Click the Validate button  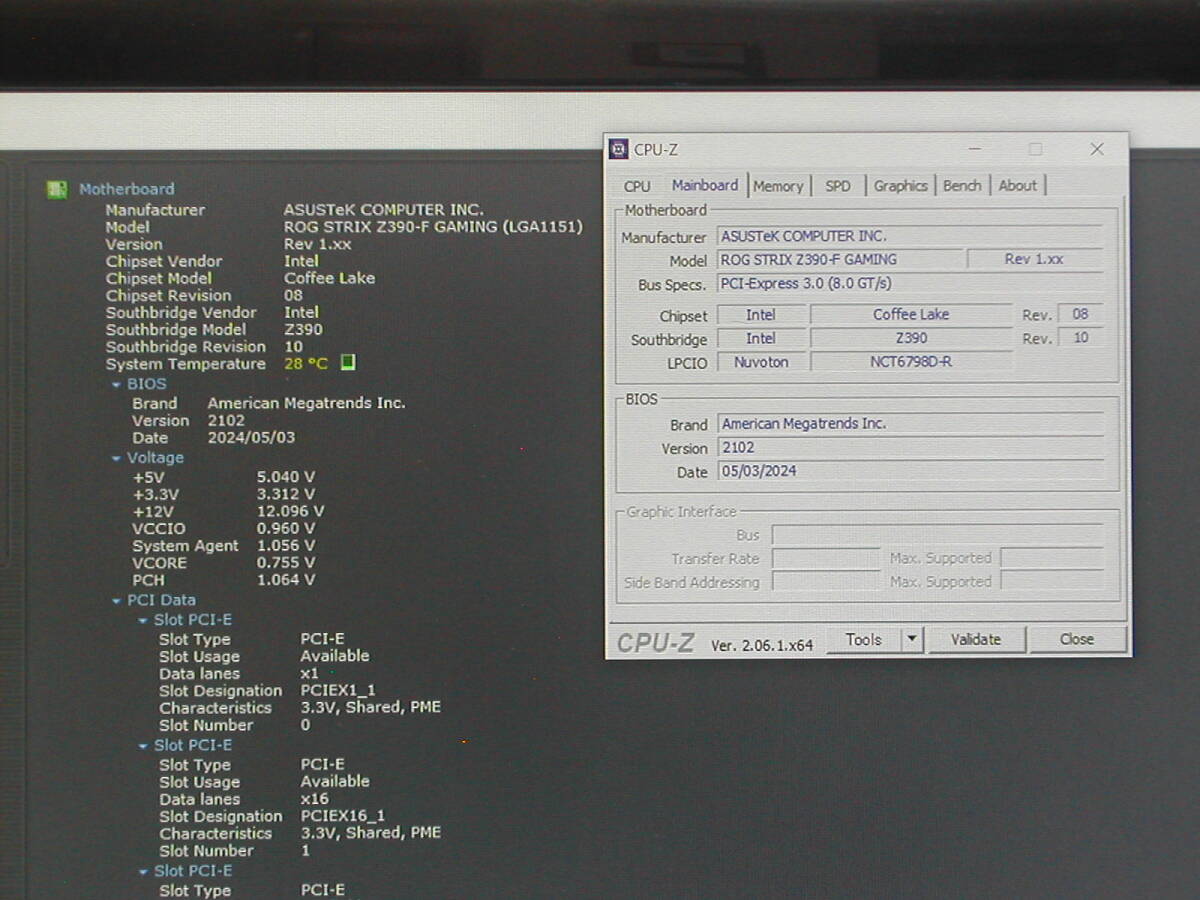(975, 639)
